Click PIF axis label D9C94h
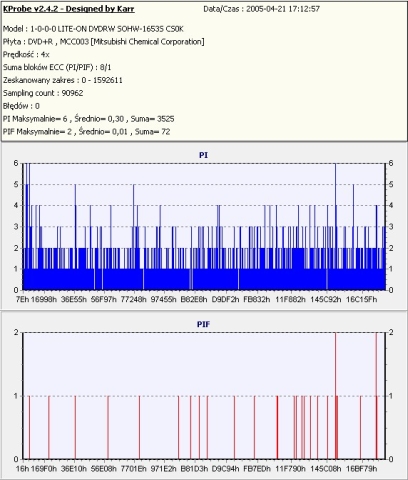Image resolution: width=408 pixels, height=480 pixels. (x=226, y=469)
